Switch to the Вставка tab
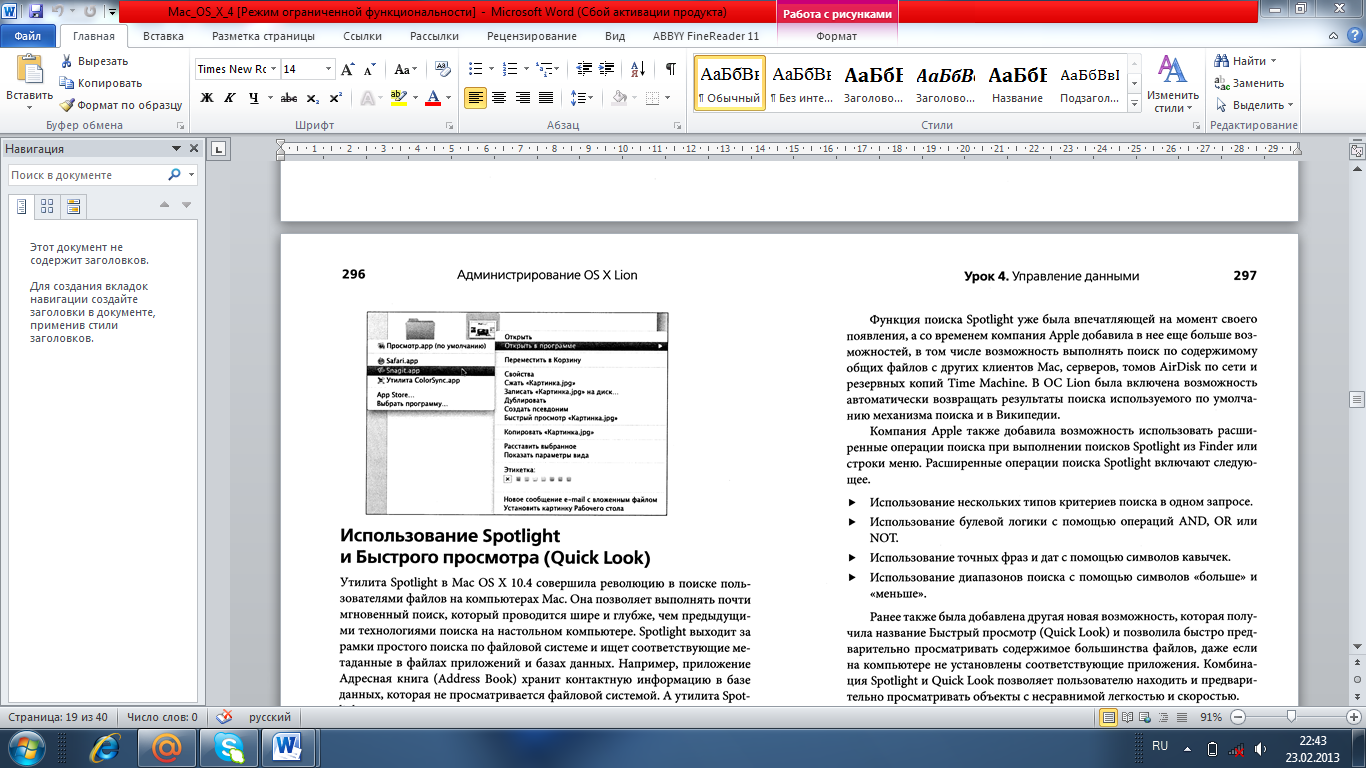This screenshot has height=768, width=1366. (x=163, y=36)
